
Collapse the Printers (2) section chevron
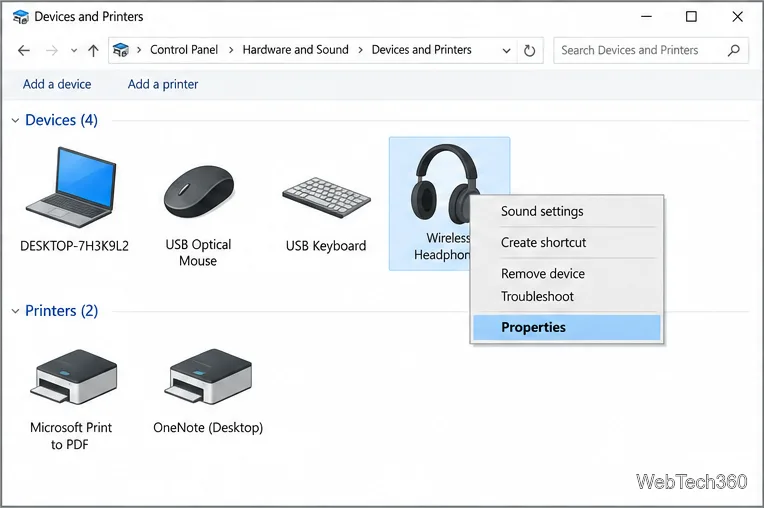(15, 311)
